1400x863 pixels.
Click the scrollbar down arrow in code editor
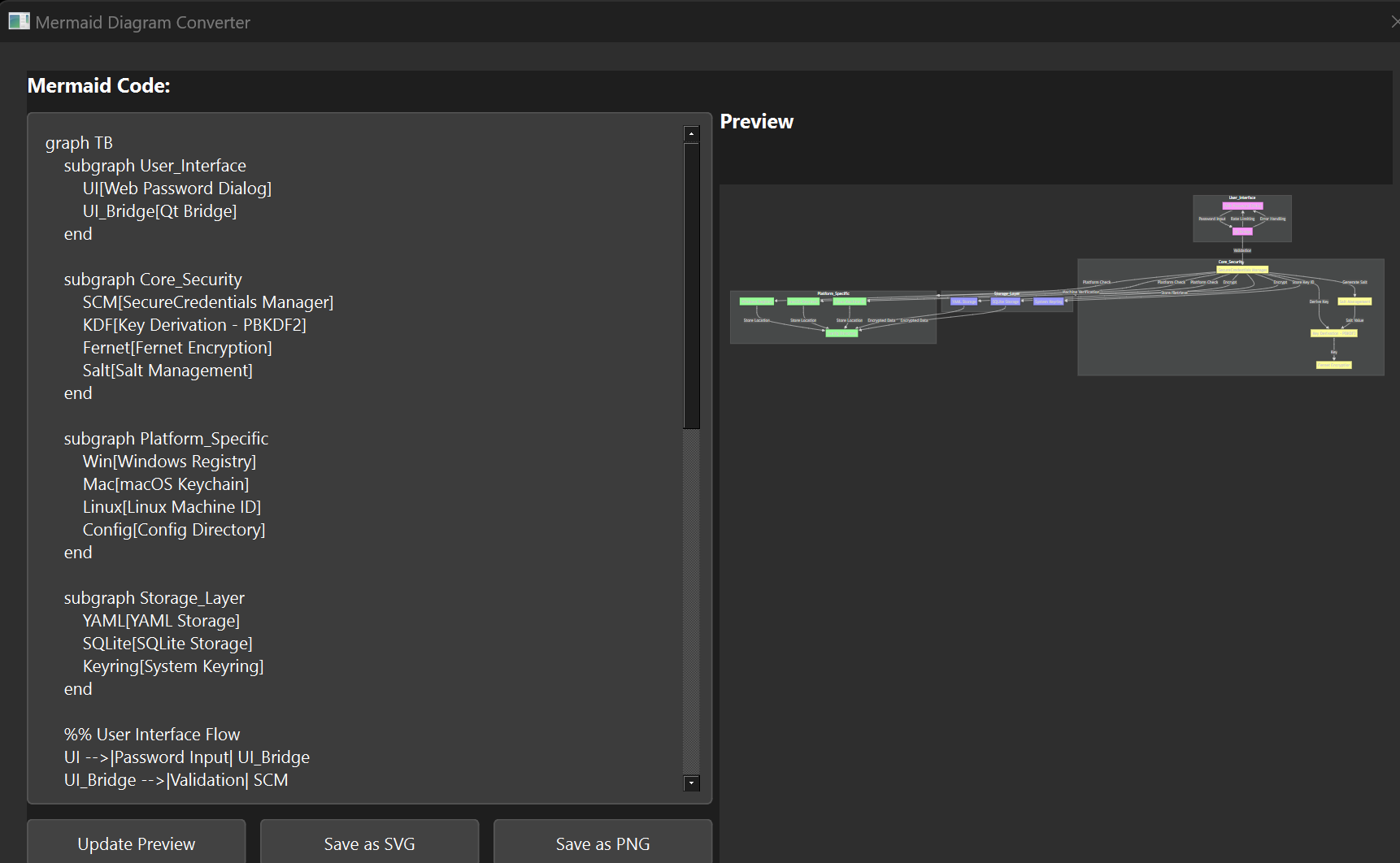tap(692, 783)
